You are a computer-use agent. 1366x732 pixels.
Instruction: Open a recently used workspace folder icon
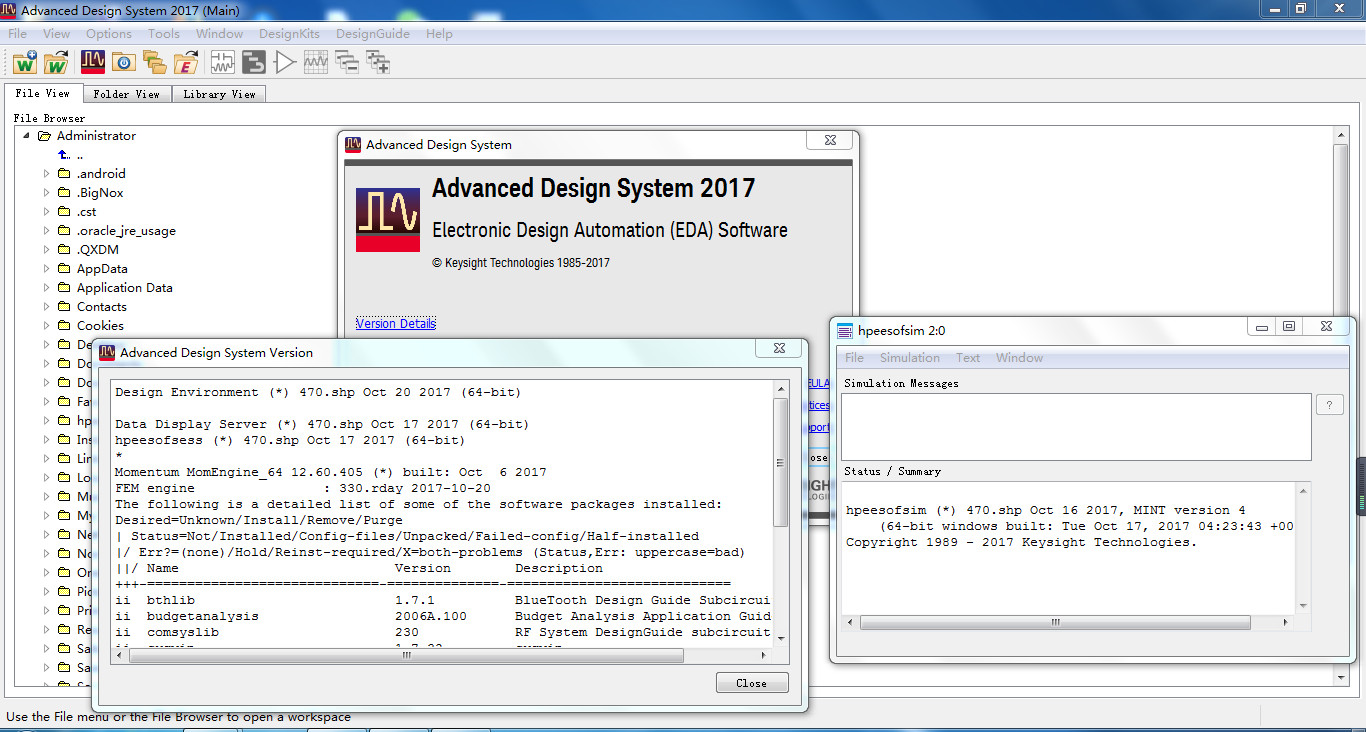click(156, 61)
